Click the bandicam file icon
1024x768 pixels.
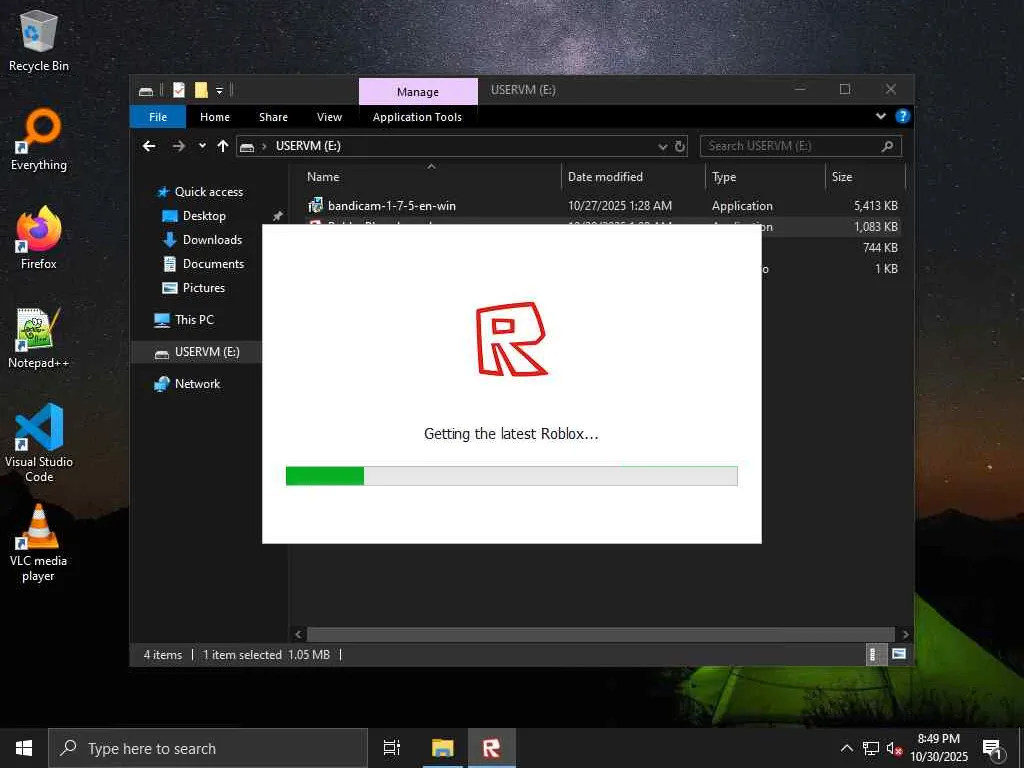315,206
